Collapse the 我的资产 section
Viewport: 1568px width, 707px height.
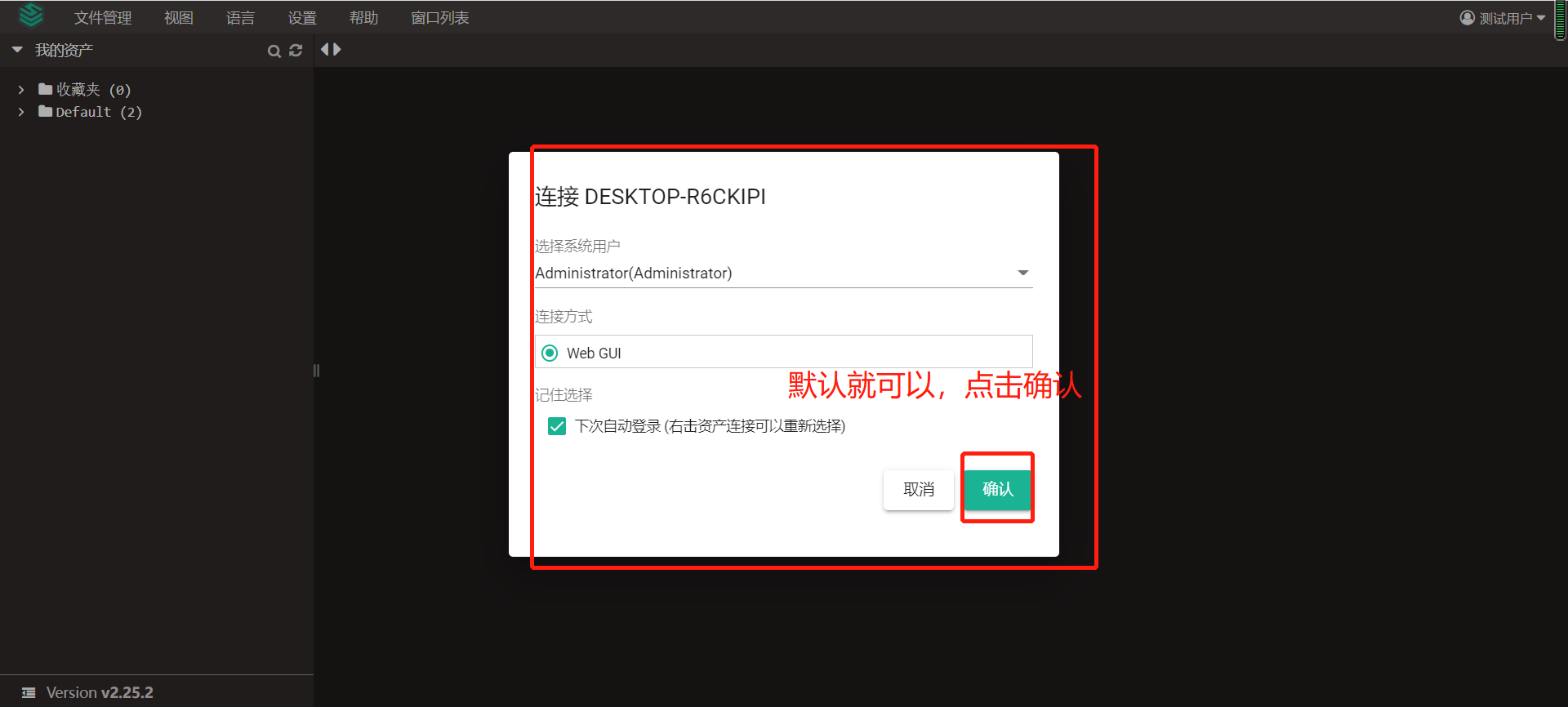[x=17, y=50]
